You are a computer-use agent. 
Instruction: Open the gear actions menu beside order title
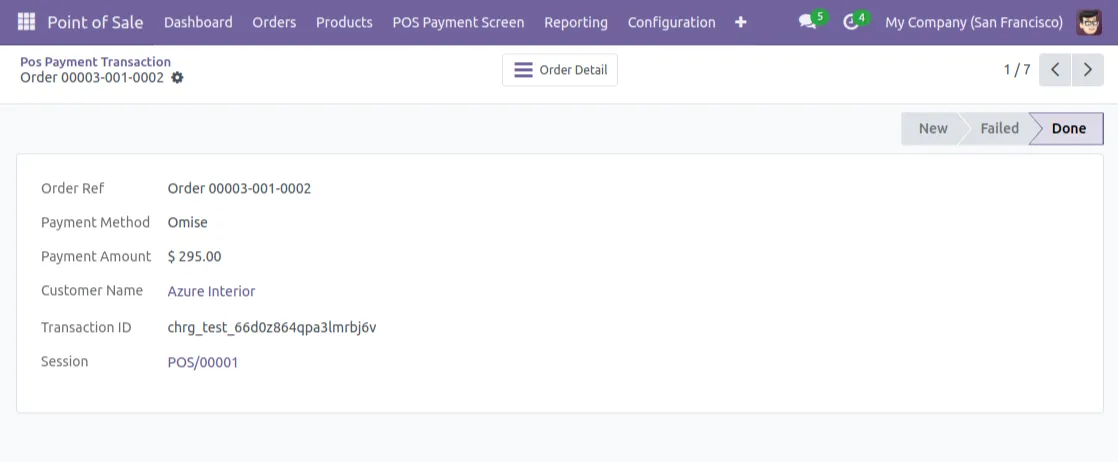177,78
